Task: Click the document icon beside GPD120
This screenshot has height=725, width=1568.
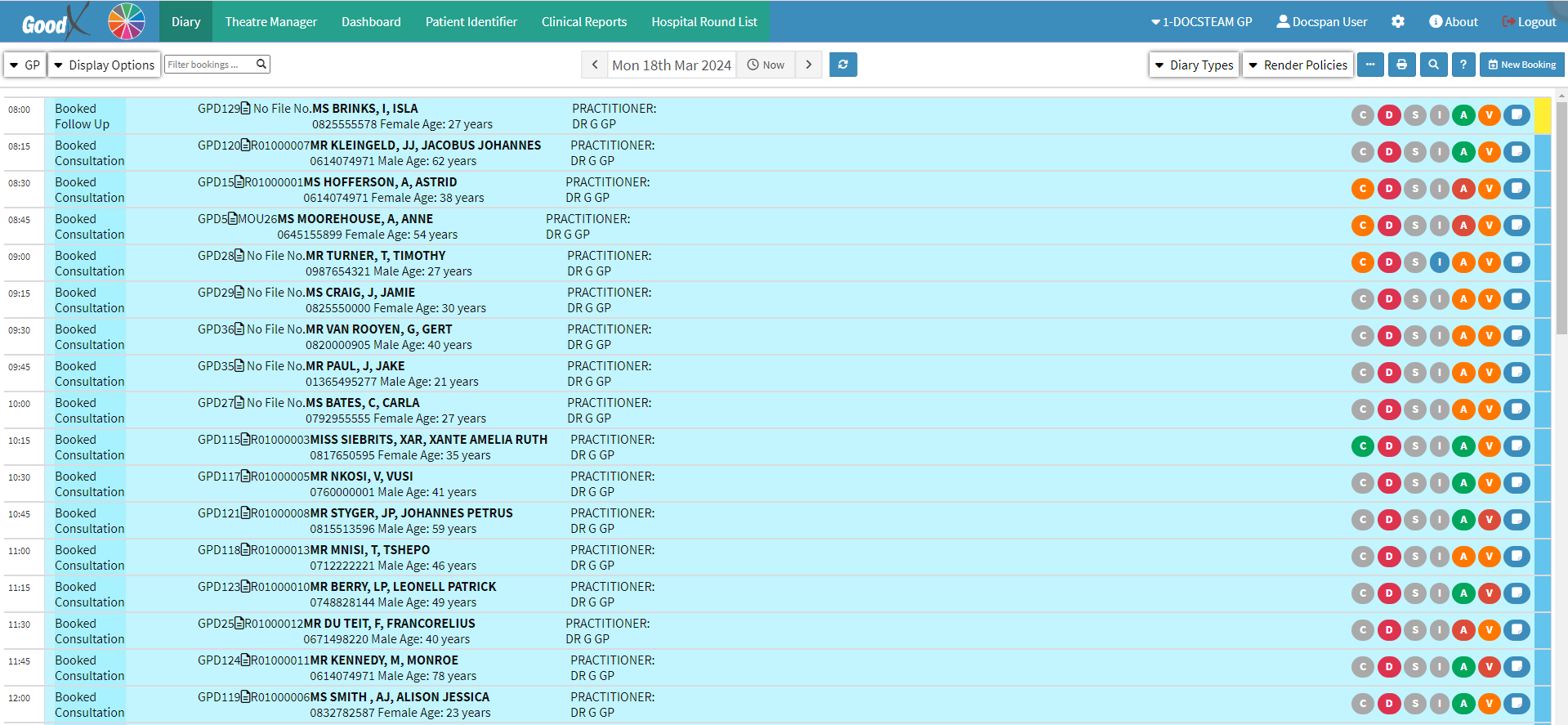Action: point(245,145)
